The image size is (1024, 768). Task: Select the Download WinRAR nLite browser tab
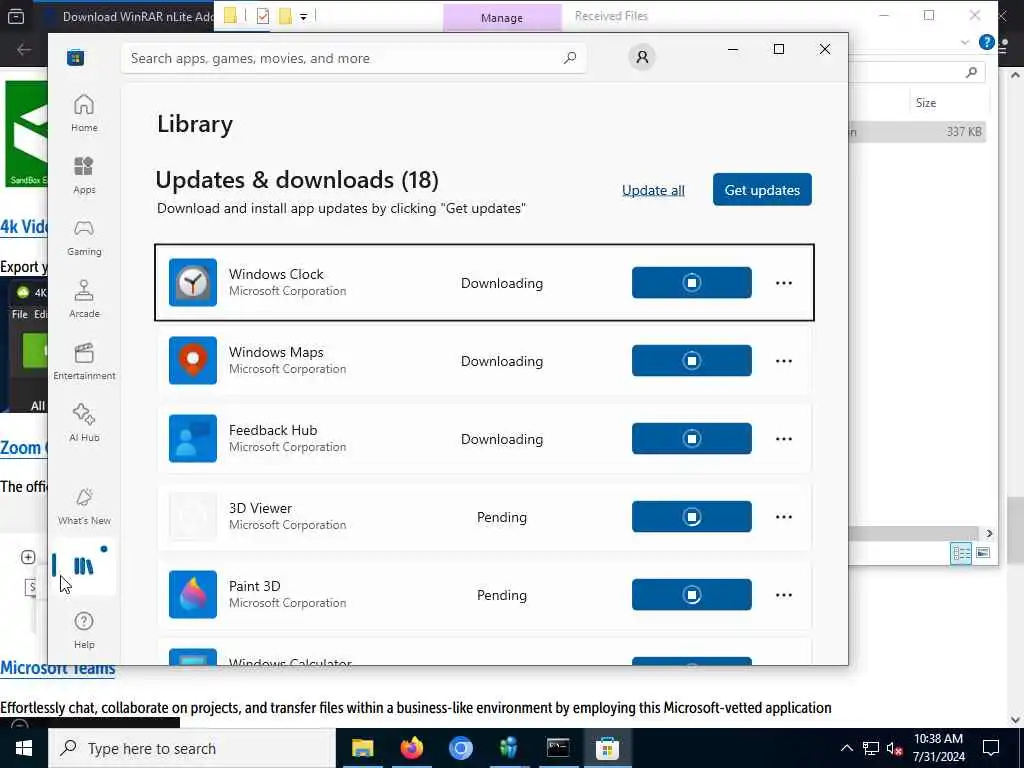(131, 16)
